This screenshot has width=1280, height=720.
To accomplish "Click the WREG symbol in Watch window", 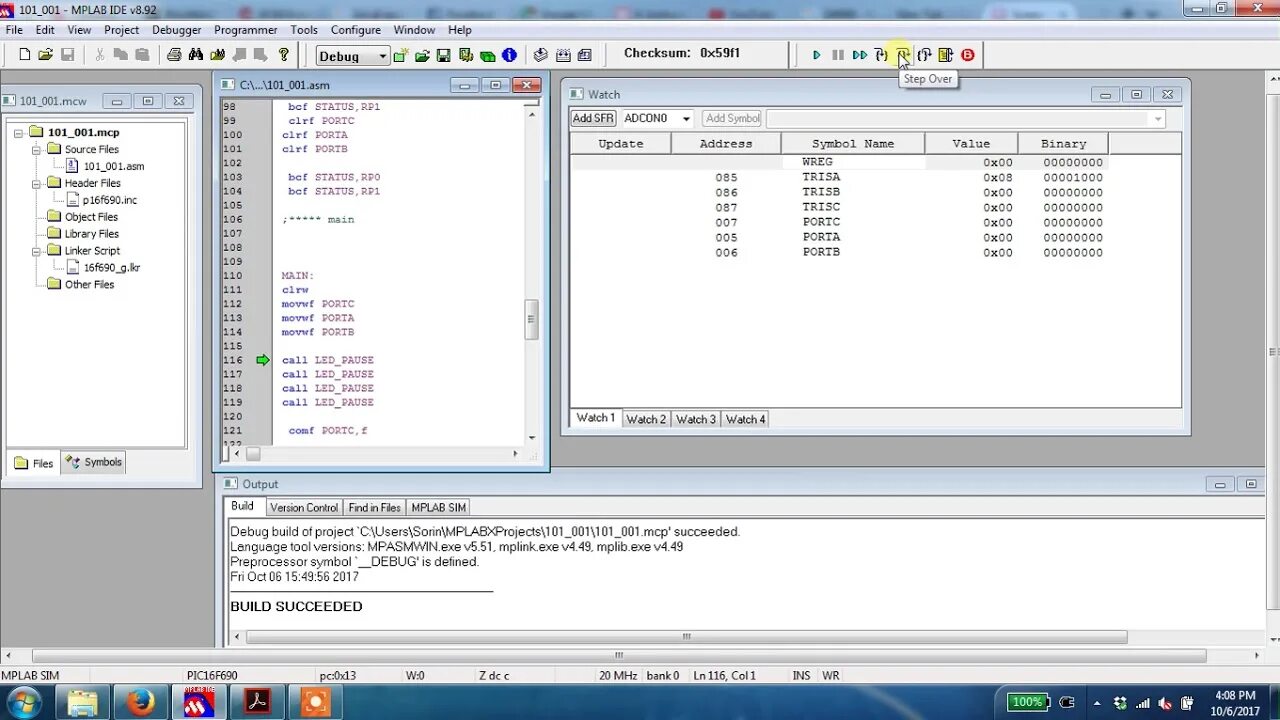I will [817, 162].
